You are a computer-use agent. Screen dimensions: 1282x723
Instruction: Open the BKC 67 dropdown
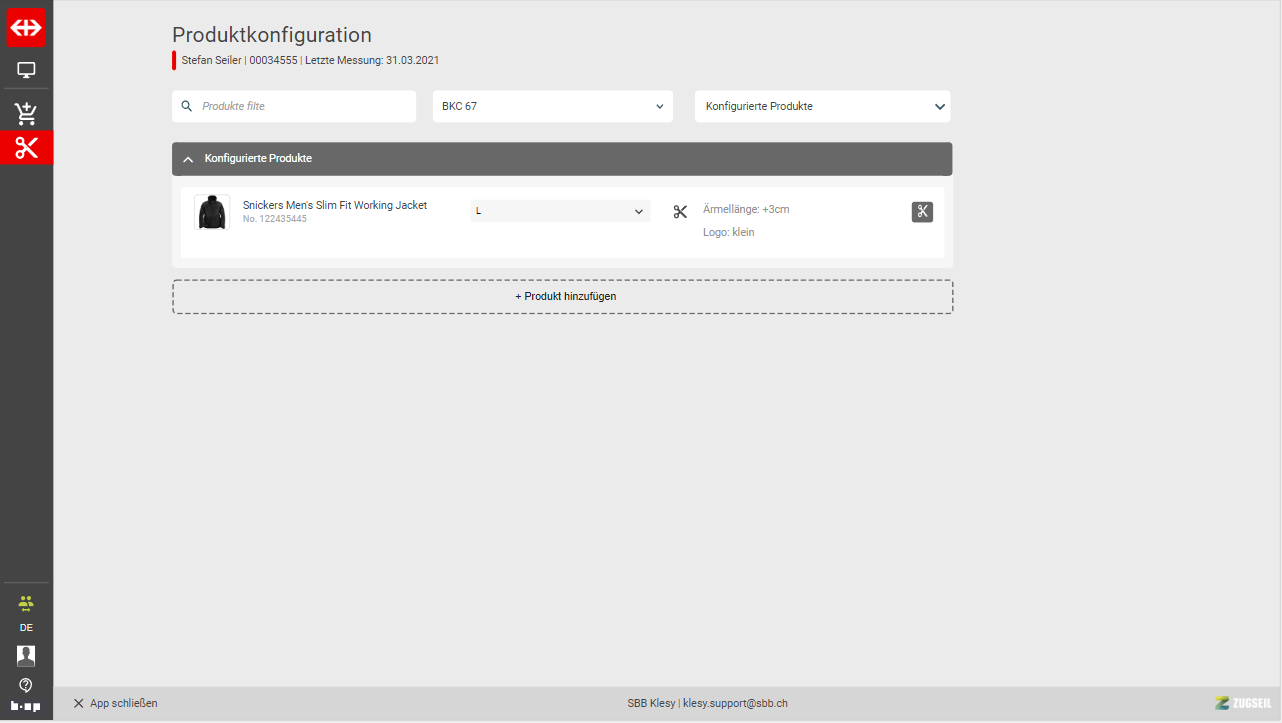(552, 106)
